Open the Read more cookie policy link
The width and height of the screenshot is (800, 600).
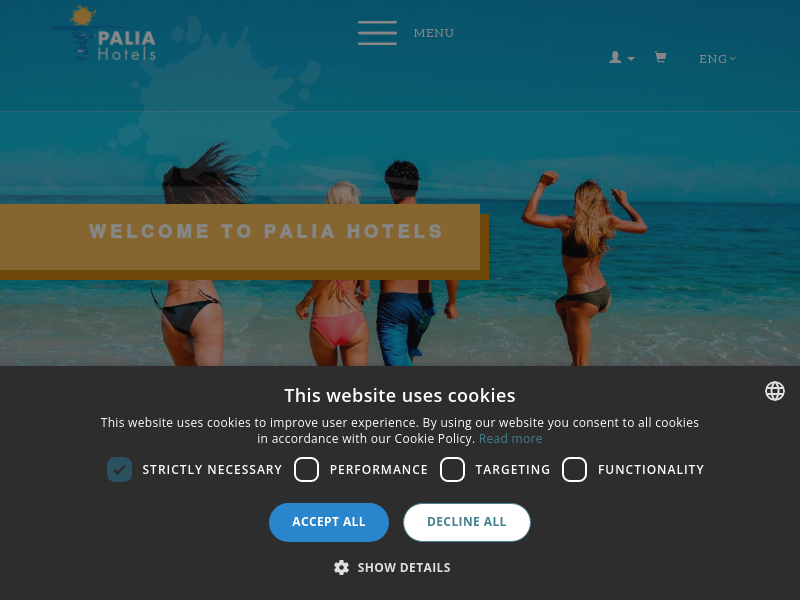pos(510,439)
